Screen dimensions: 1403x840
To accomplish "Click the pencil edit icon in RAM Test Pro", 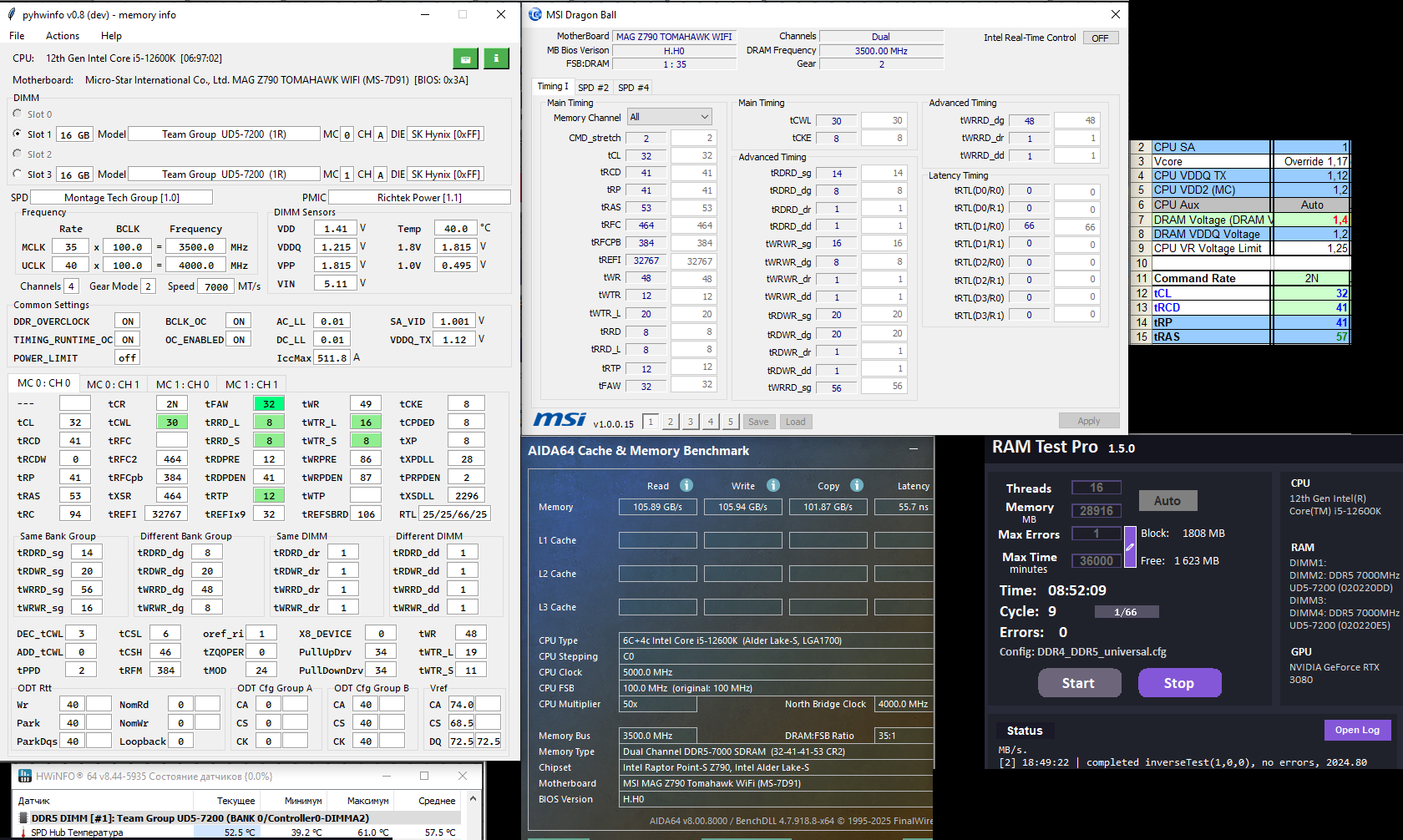I will click(x=1130, y=547).
